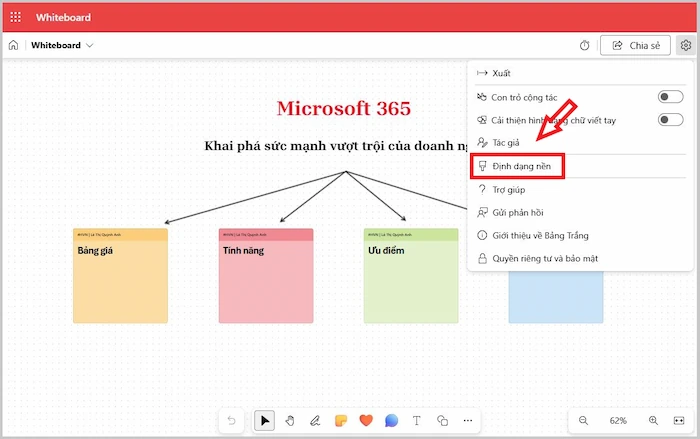Open the Trợ giúp help item
Viewport: 700px width, 439px height.
[x=580, y=190]
